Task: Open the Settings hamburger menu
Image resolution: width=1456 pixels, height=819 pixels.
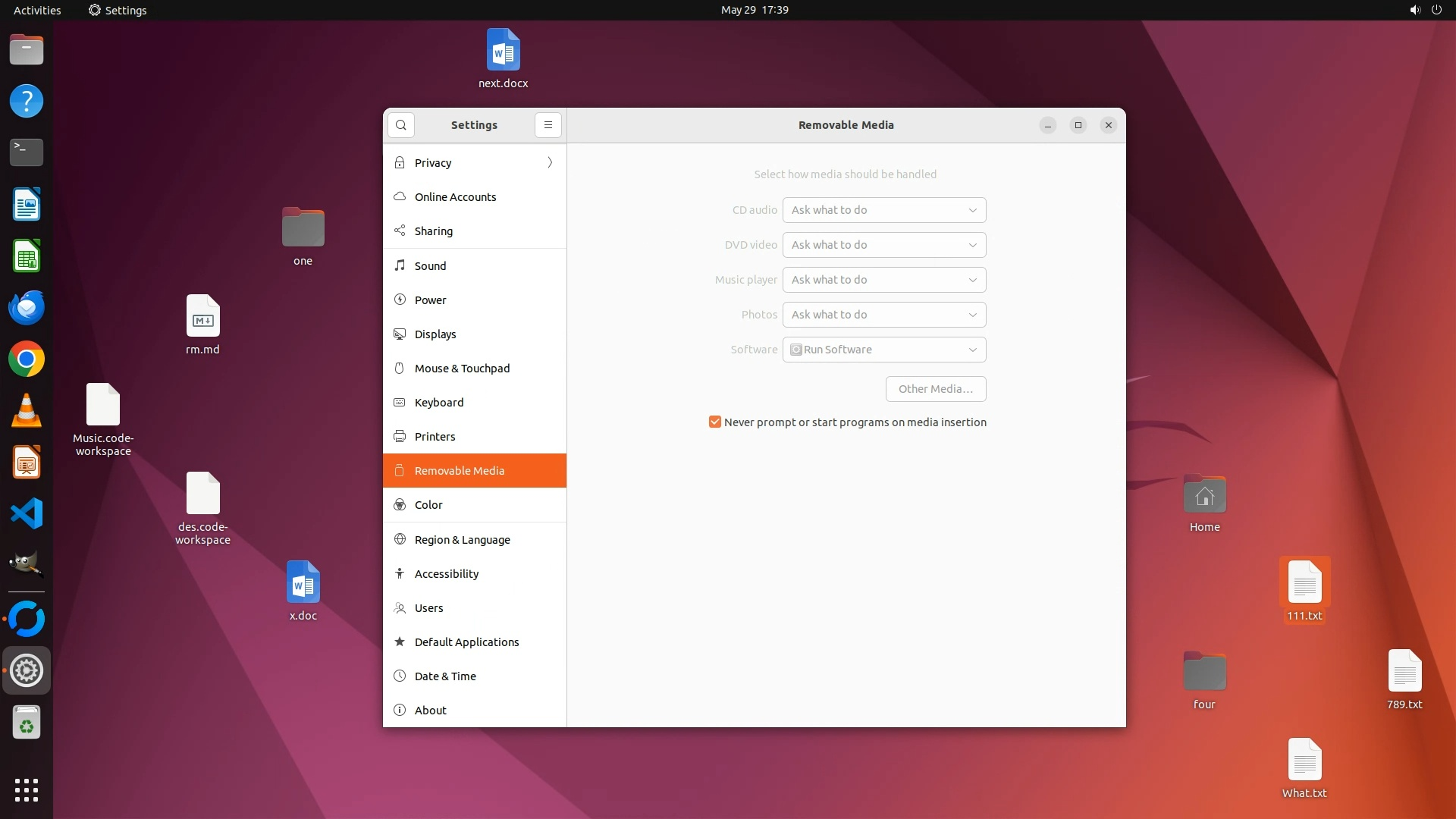Action: pyautogui.click(x=548, y=125)
